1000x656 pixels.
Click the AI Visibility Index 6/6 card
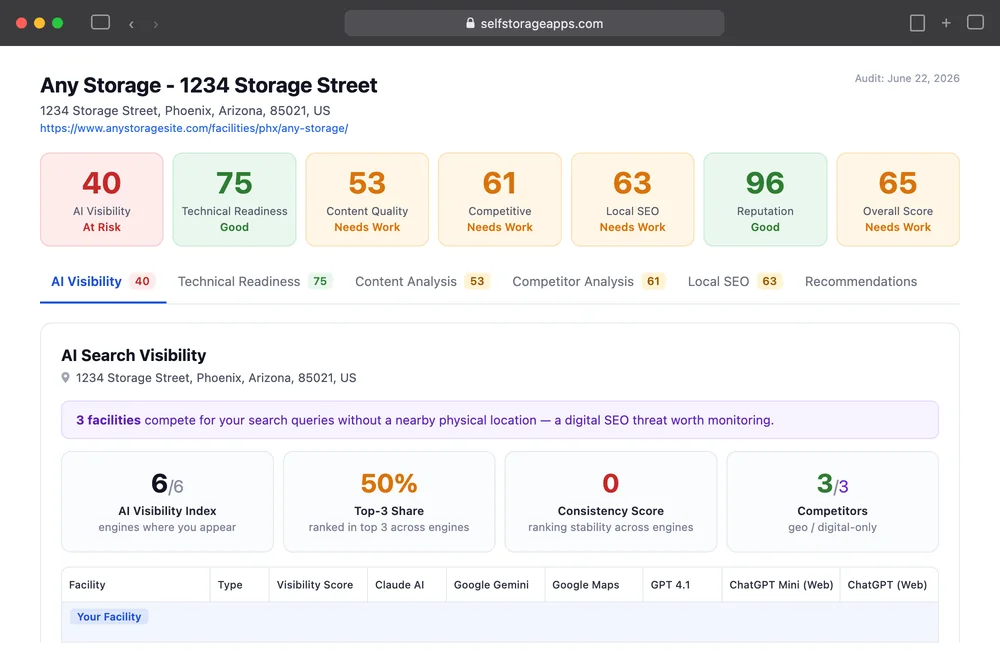167,501
